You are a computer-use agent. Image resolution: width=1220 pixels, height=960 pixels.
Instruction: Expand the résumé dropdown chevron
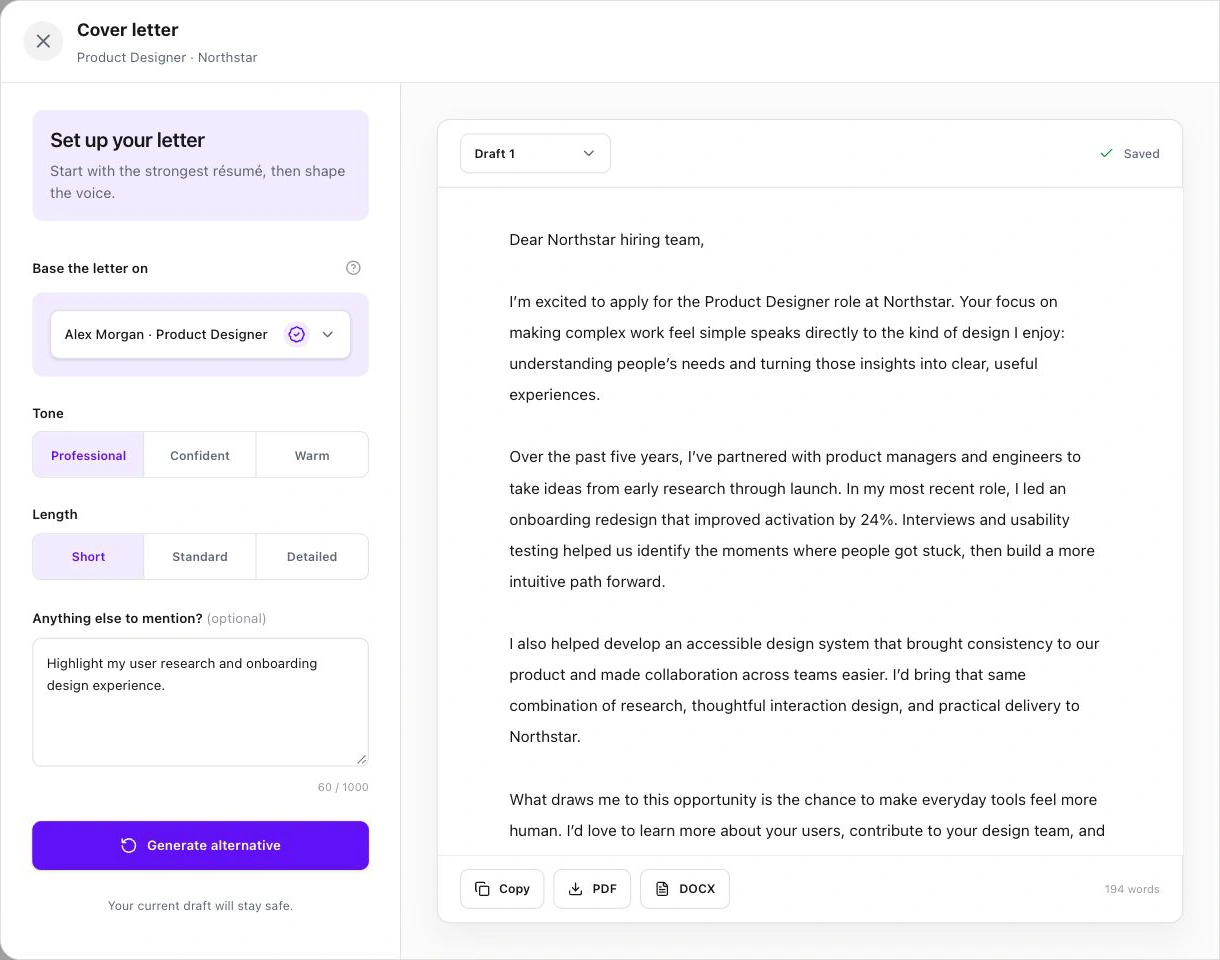coord(327,335)
